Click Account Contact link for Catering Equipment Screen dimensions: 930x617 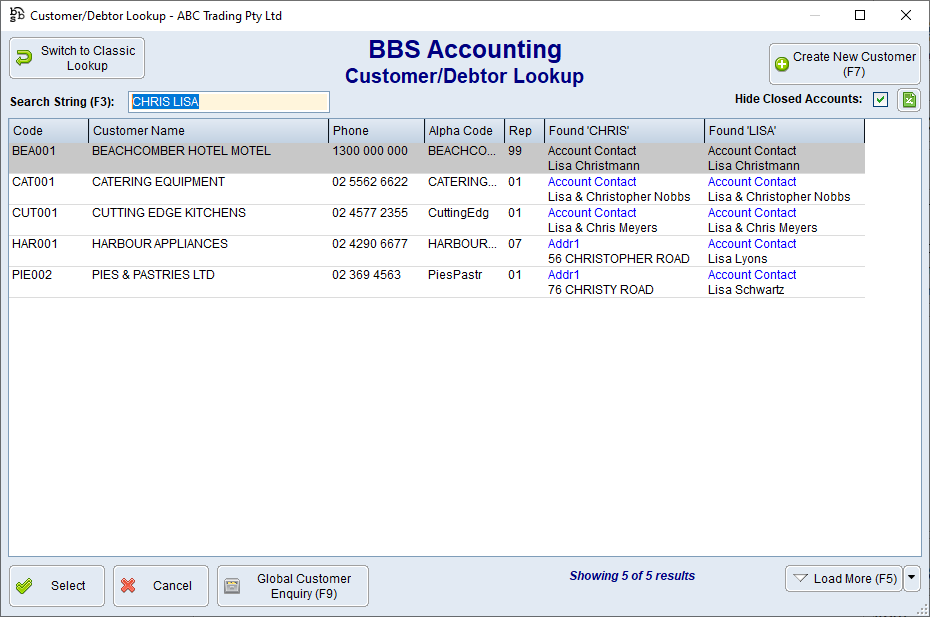coord(592,182)
